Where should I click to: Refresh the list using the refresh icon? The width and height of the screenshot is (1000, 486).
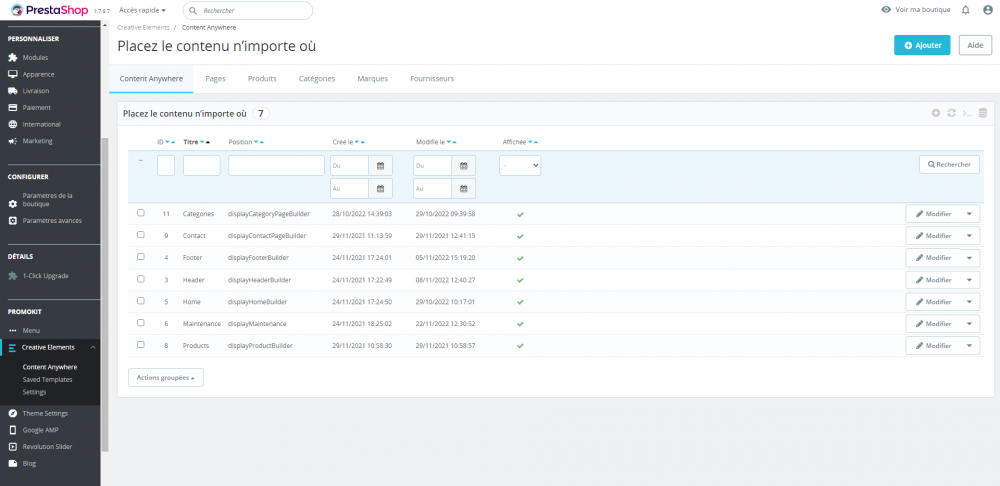point(951,113)
